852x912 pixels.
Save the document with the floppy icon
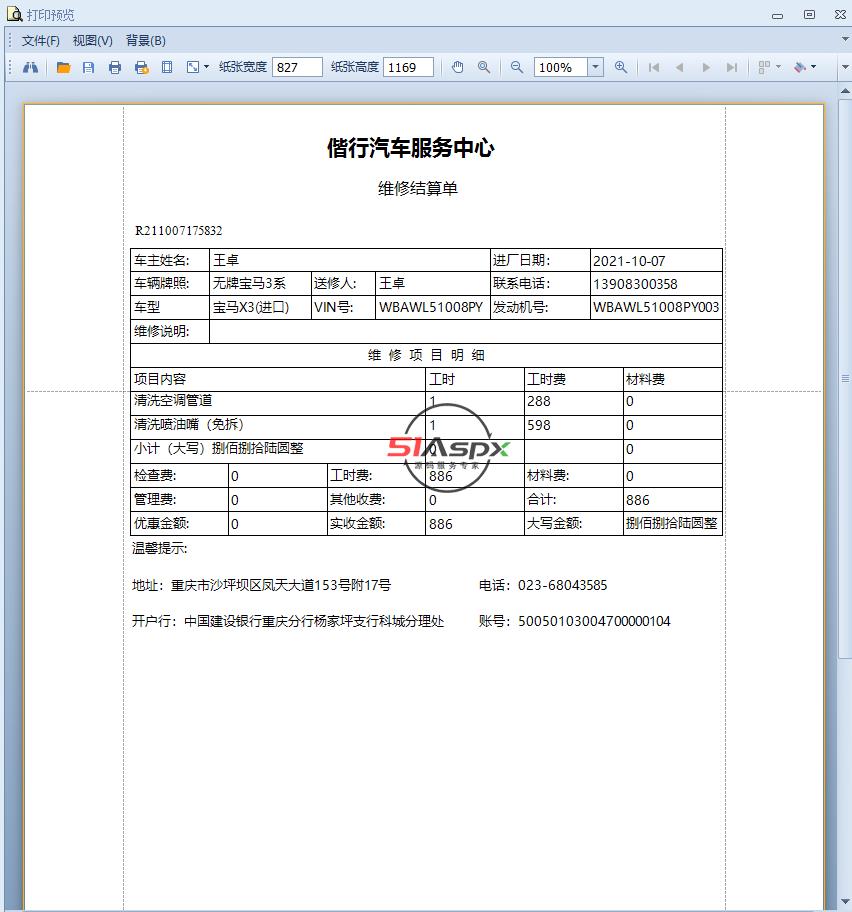(x=88, y=67)
